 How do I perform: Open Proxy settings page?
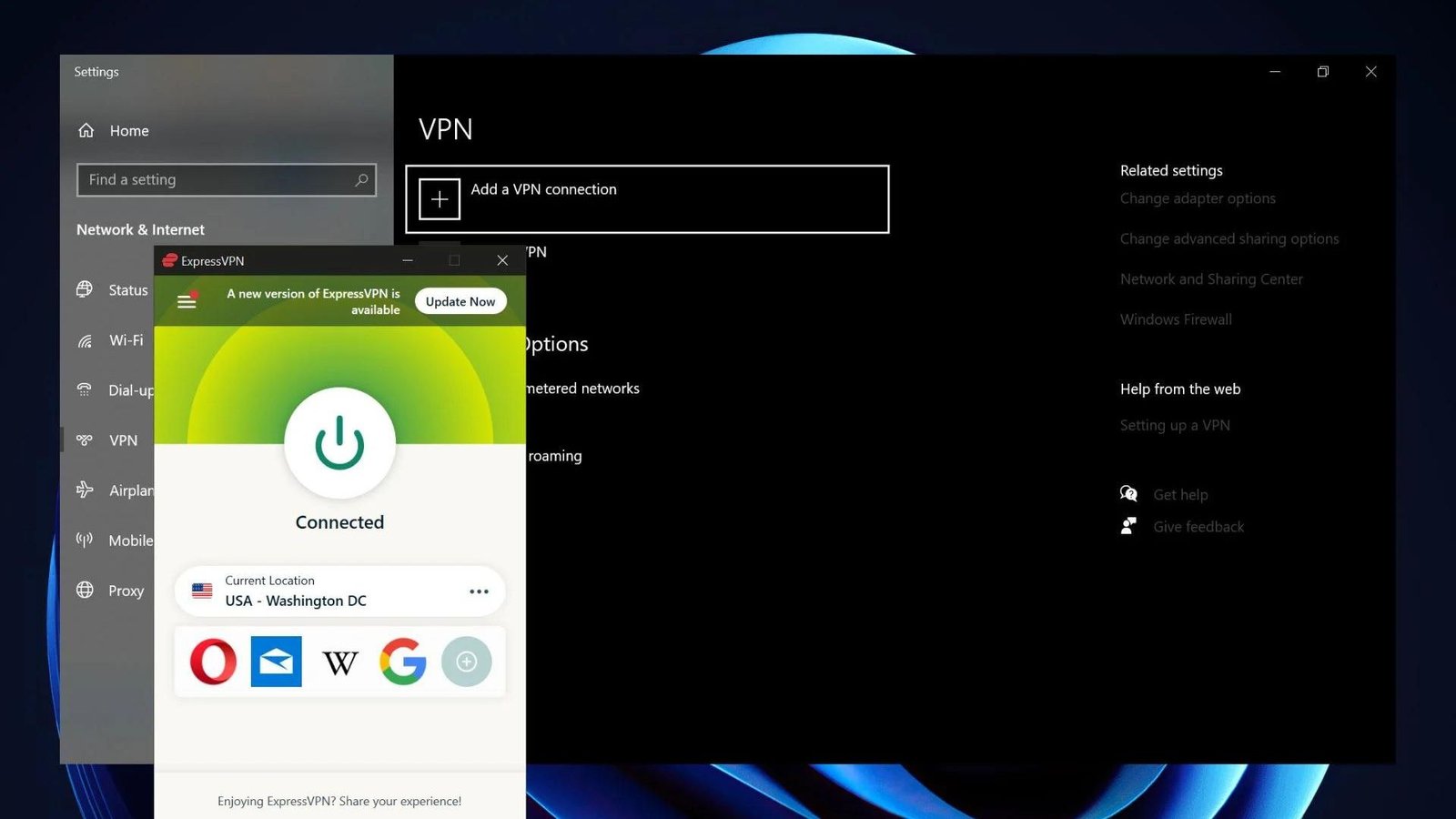126,591
